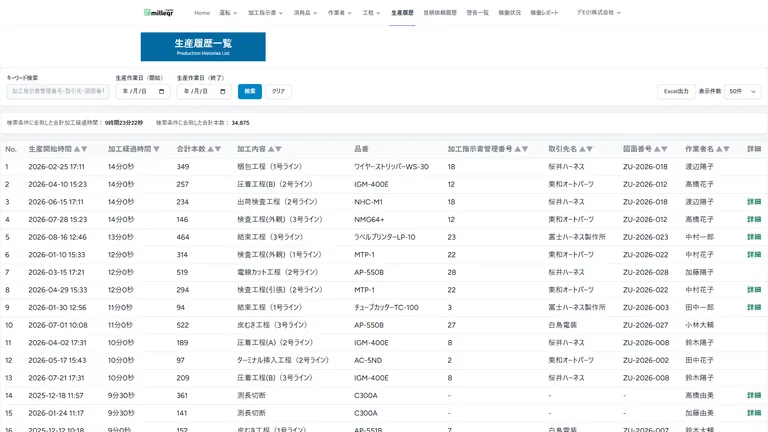The height and width of the screenshot is (432, 768).
Task: Click ターミナル挿入工程（2号ライン） in row 12
Action: coord(283,360)
